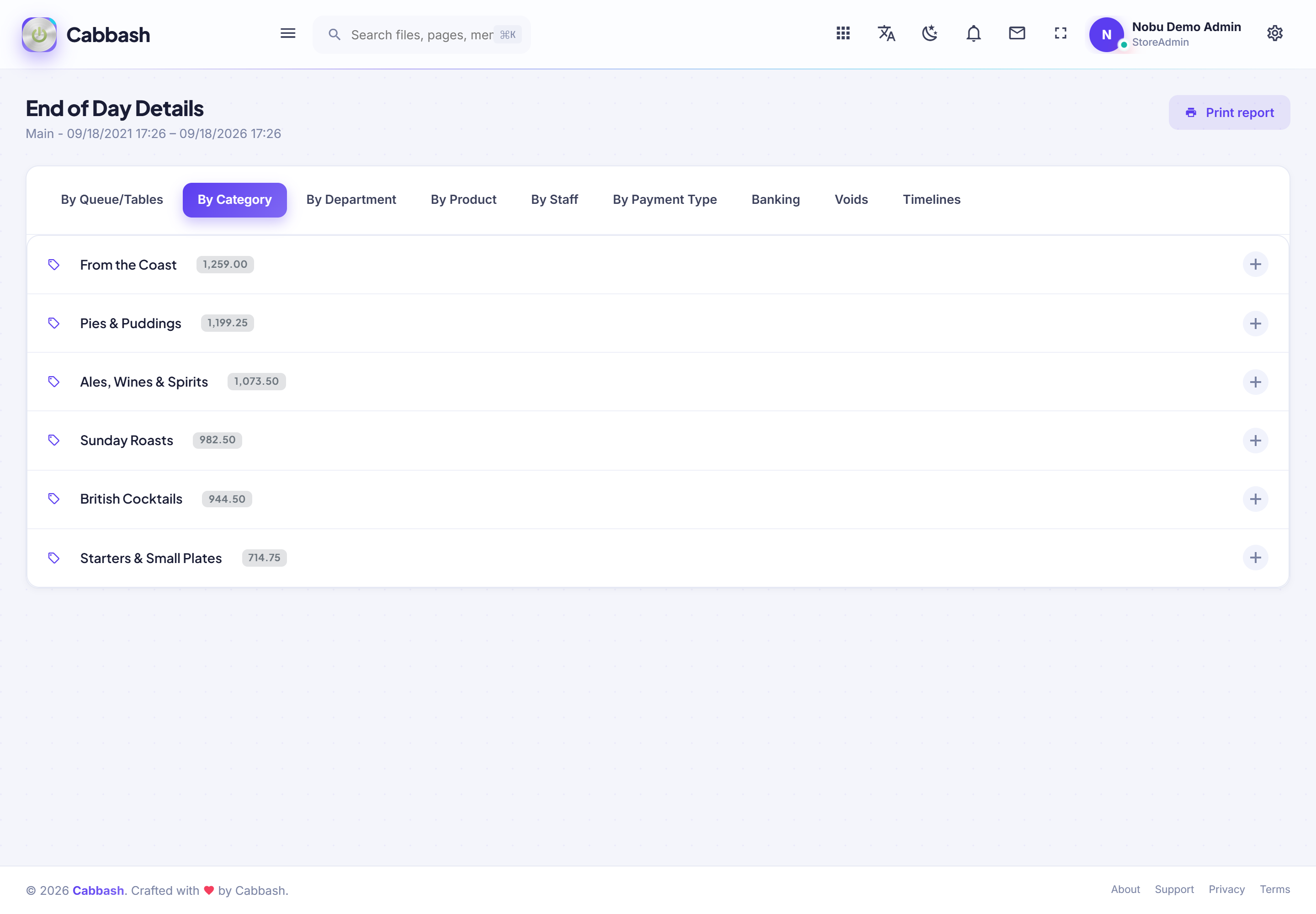Open the By Department tab
The height and width of the screenshot is (914, 1316).
[x=351, y=199]
